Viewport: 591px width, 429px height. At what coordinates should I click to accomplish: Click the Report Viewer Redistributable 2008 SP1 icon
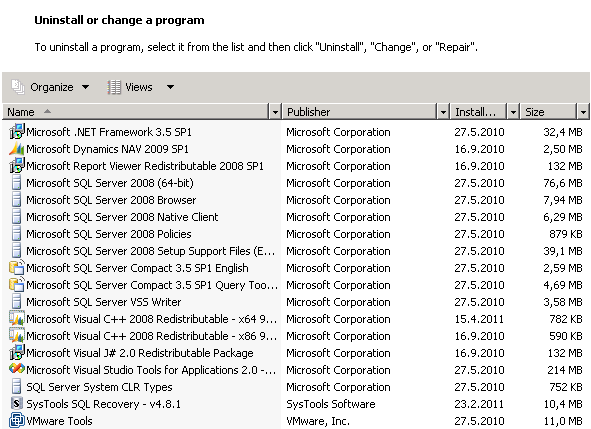pyautogui.click(x=17, y=165)
